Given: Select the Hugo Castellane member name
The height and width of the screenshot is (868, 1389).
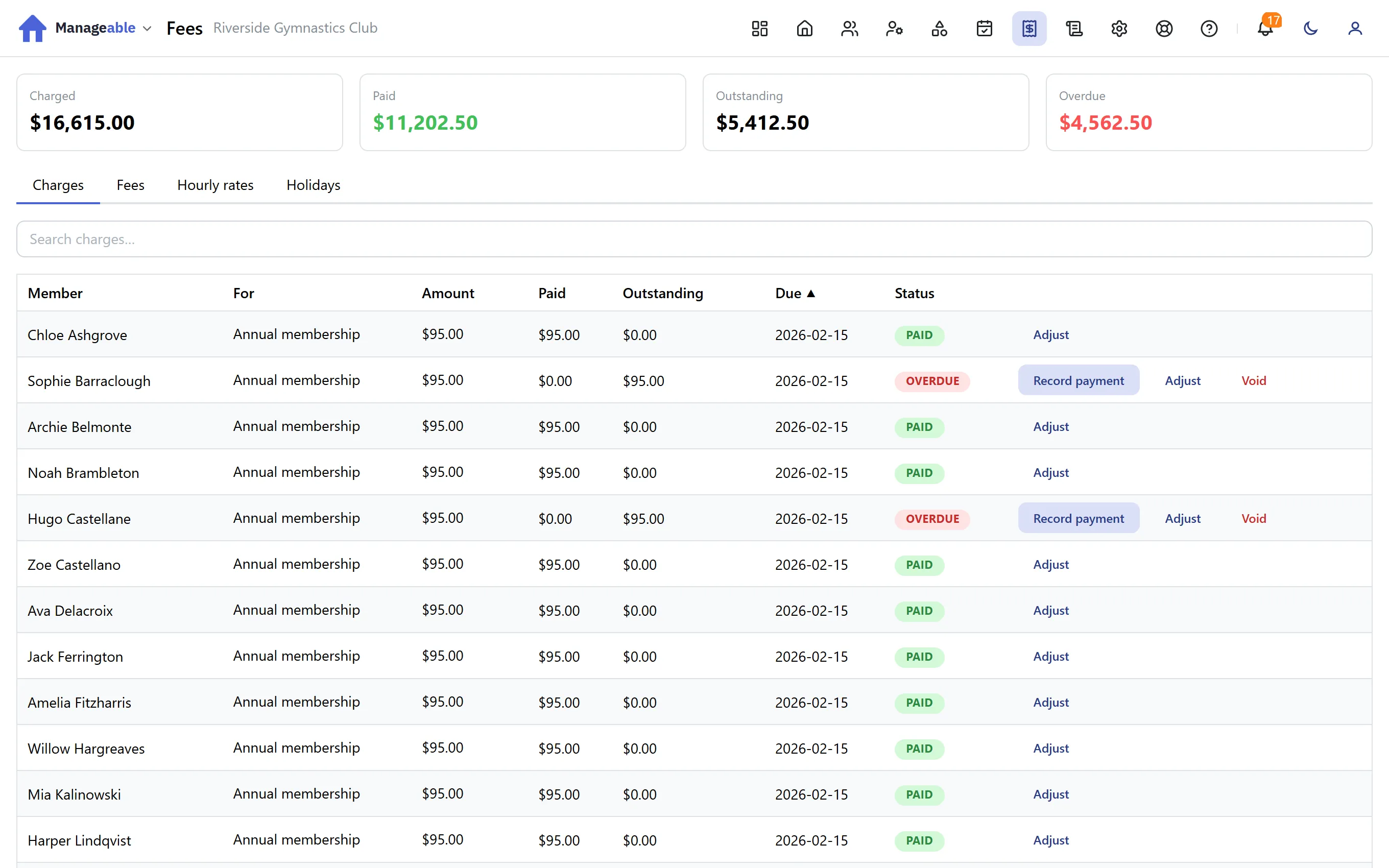Looking at the screenshot, I should [x=79, y=518].
